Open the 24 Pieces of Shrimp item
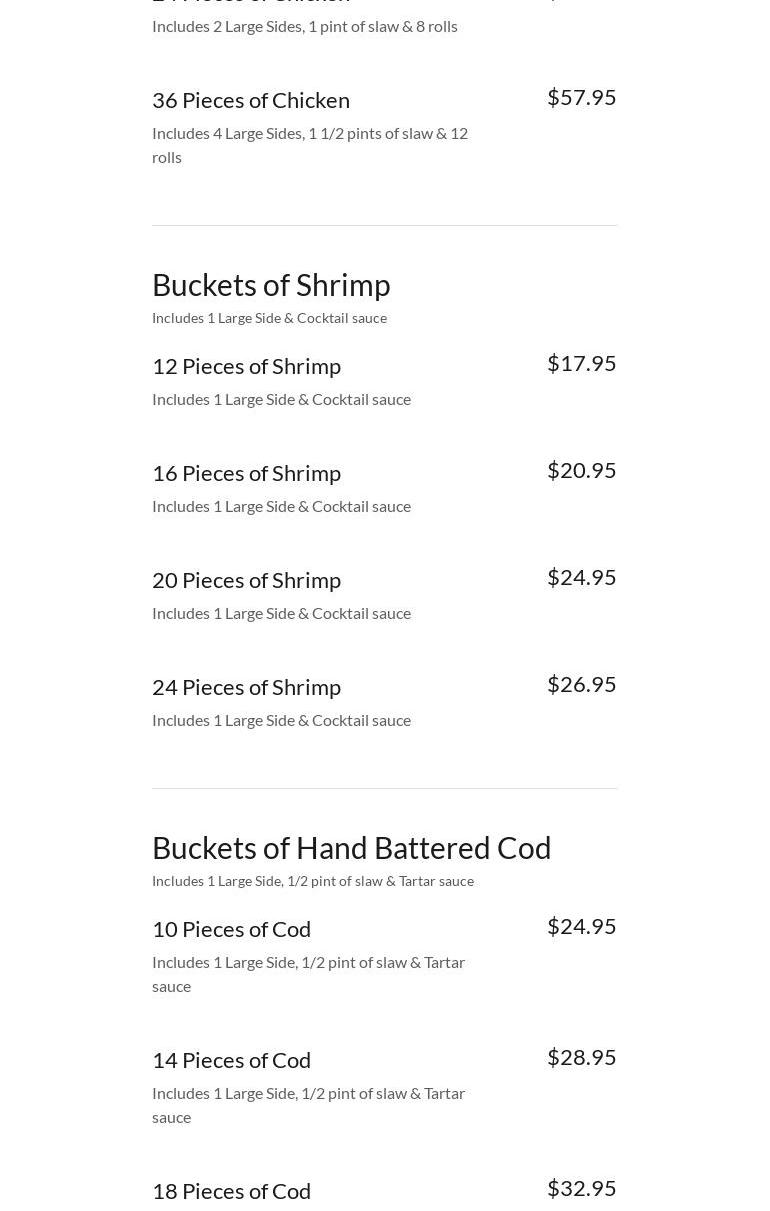 point(246,687)
